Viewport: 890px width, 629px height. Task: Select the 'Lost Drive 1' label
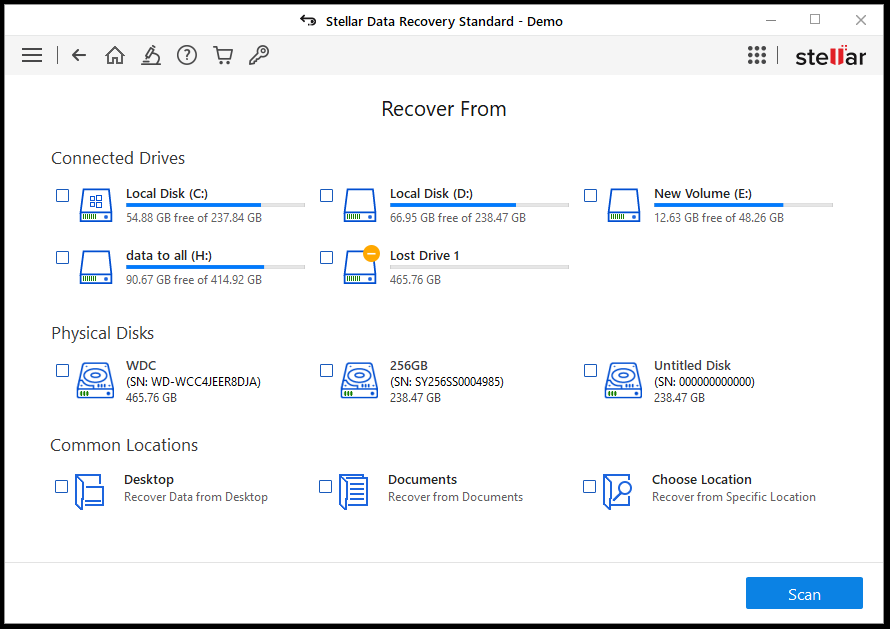(x=425, y=255)
